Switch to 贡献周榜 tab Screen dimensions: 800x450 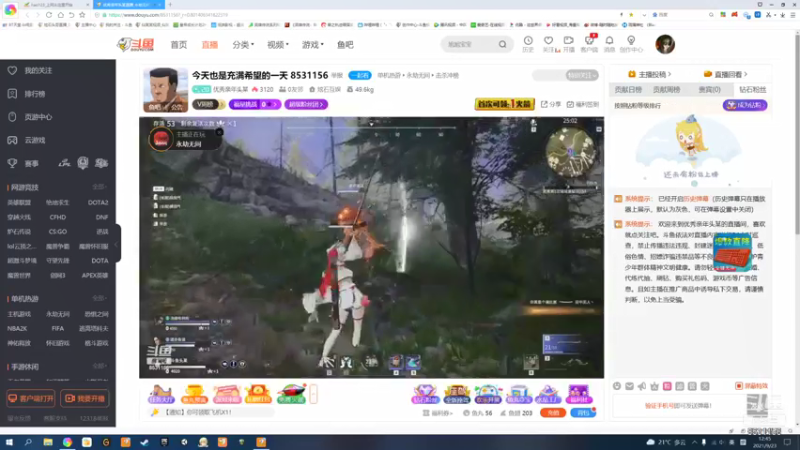coord(666,90)
